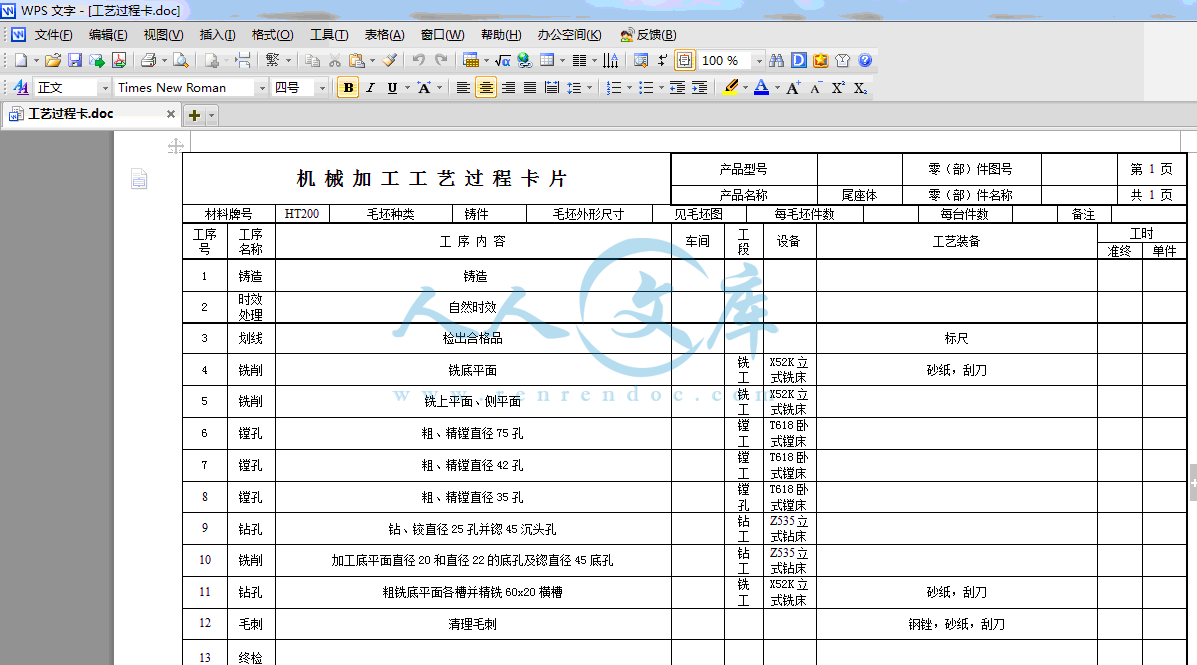Apply blue font color
The image size is (1197, 665).
tap(762, 88)
